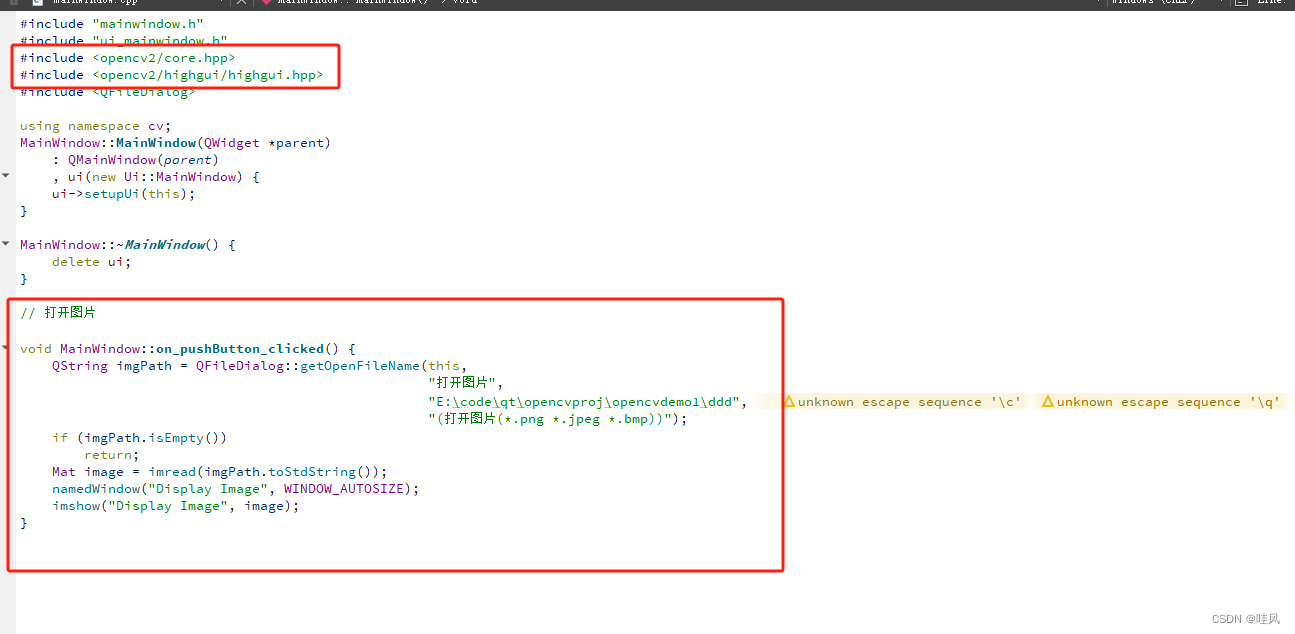Click the namedWindow WINDOW_AUTOSIZE line
The image size is (1295, 634).
coord(236,489)
